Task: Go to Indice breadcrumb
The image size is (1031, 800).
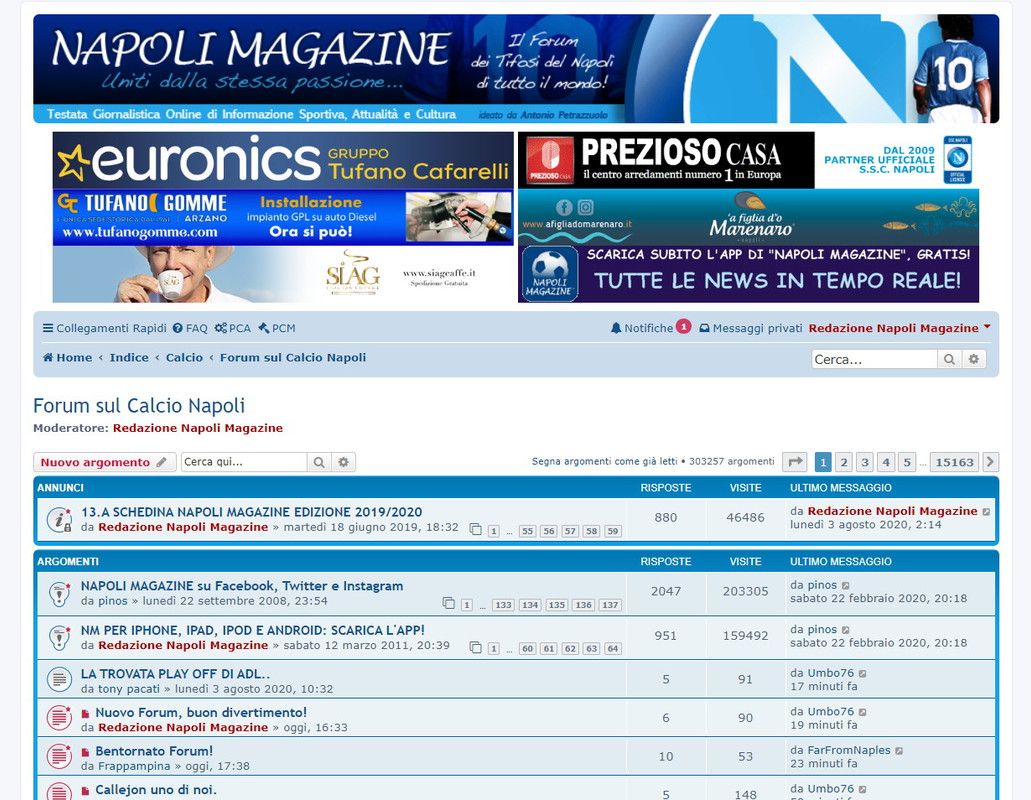Action: pyautogui.click(x=129, y=358)
